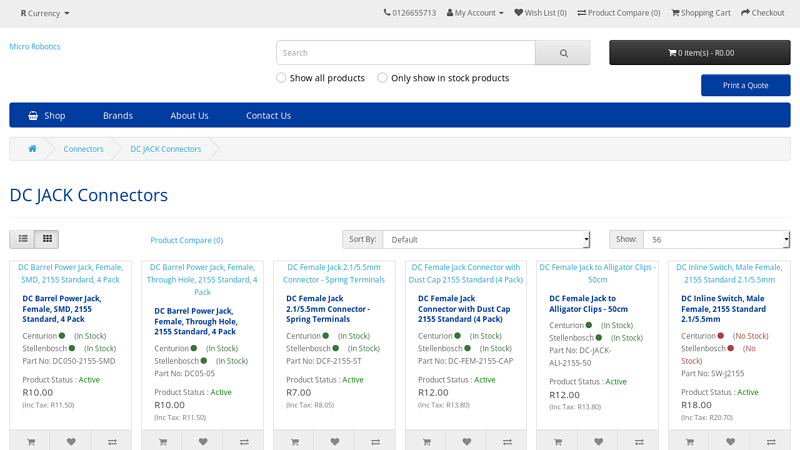Click the Print a Quote button

tap(745, 85)
